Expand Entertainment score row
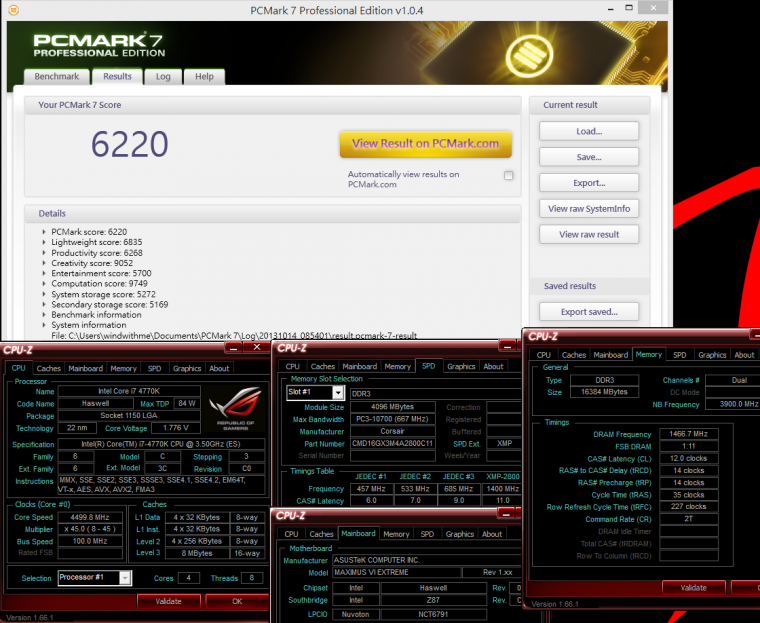 [44, 273]
